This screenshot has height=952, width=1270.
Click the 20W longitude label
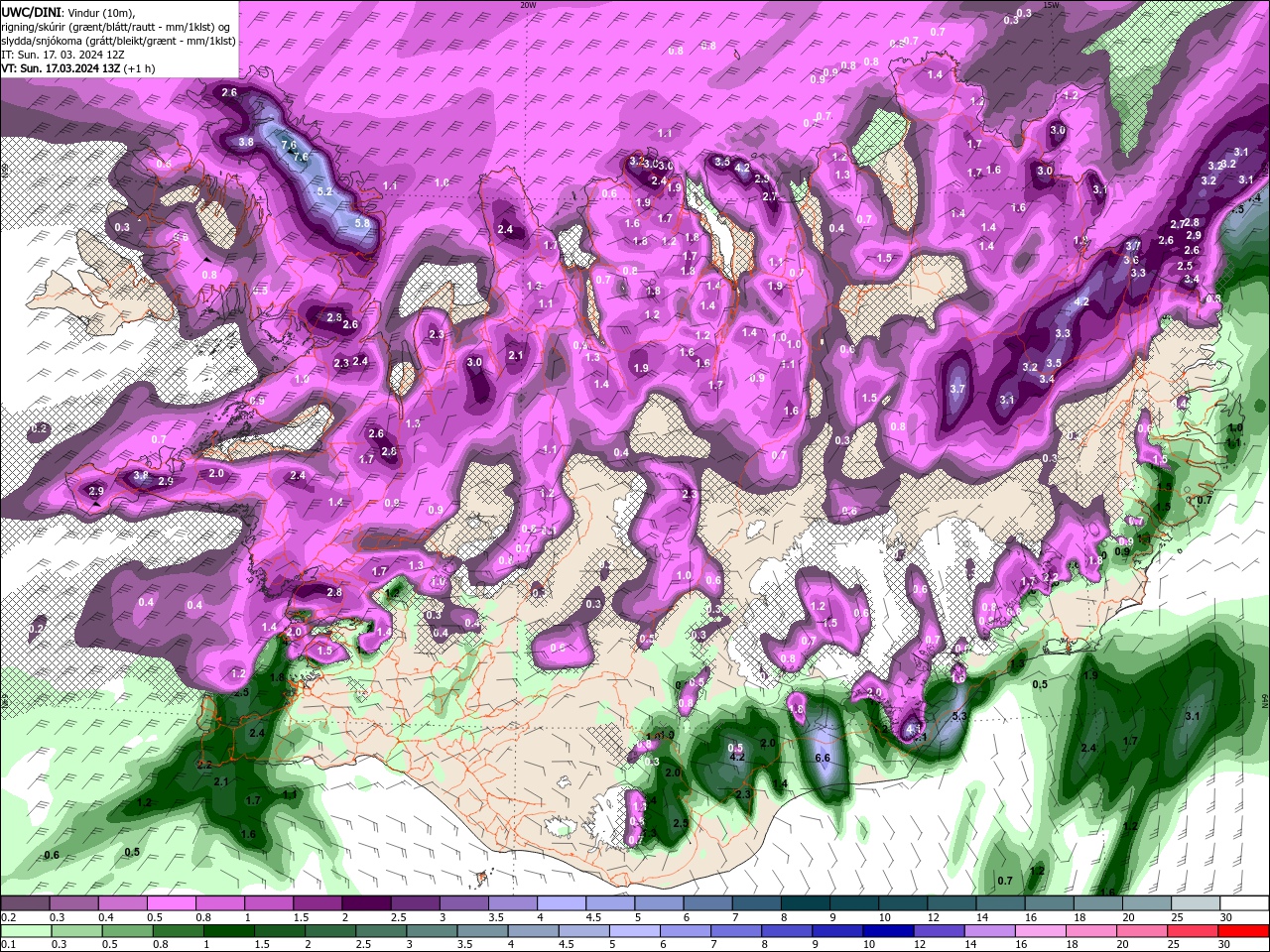pyautogui.click(x=528, y=5)
